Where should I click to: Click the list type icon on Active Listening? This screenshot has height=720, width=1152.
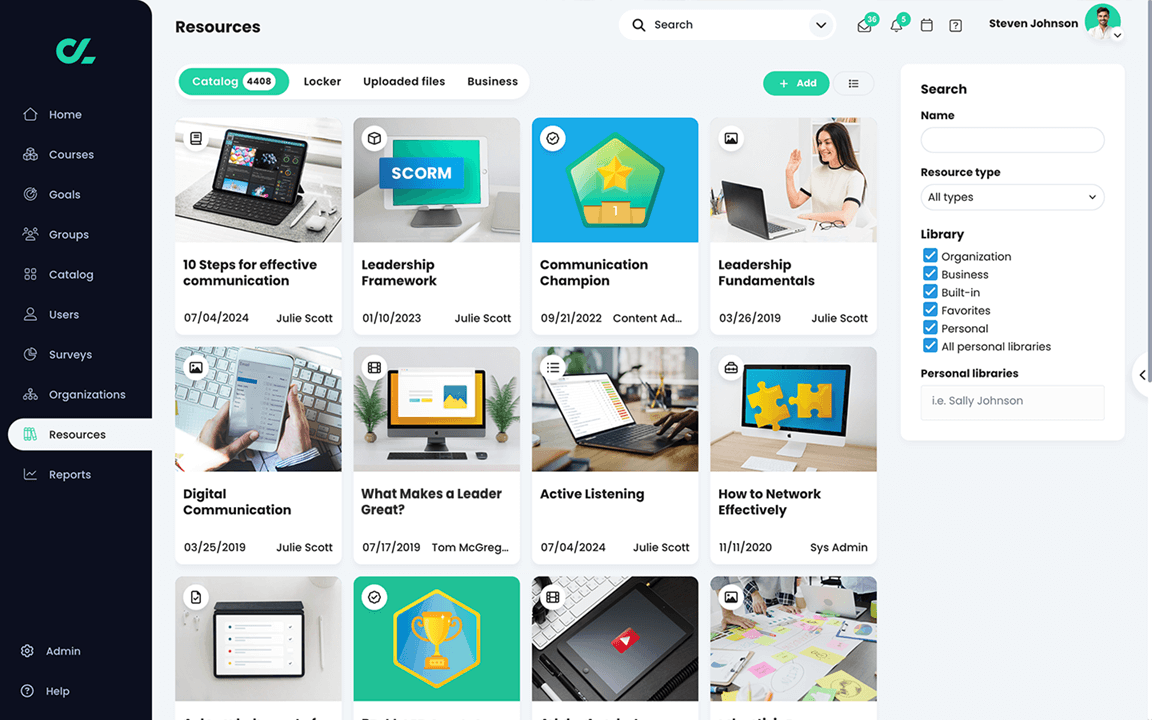(x=552, y=367)
